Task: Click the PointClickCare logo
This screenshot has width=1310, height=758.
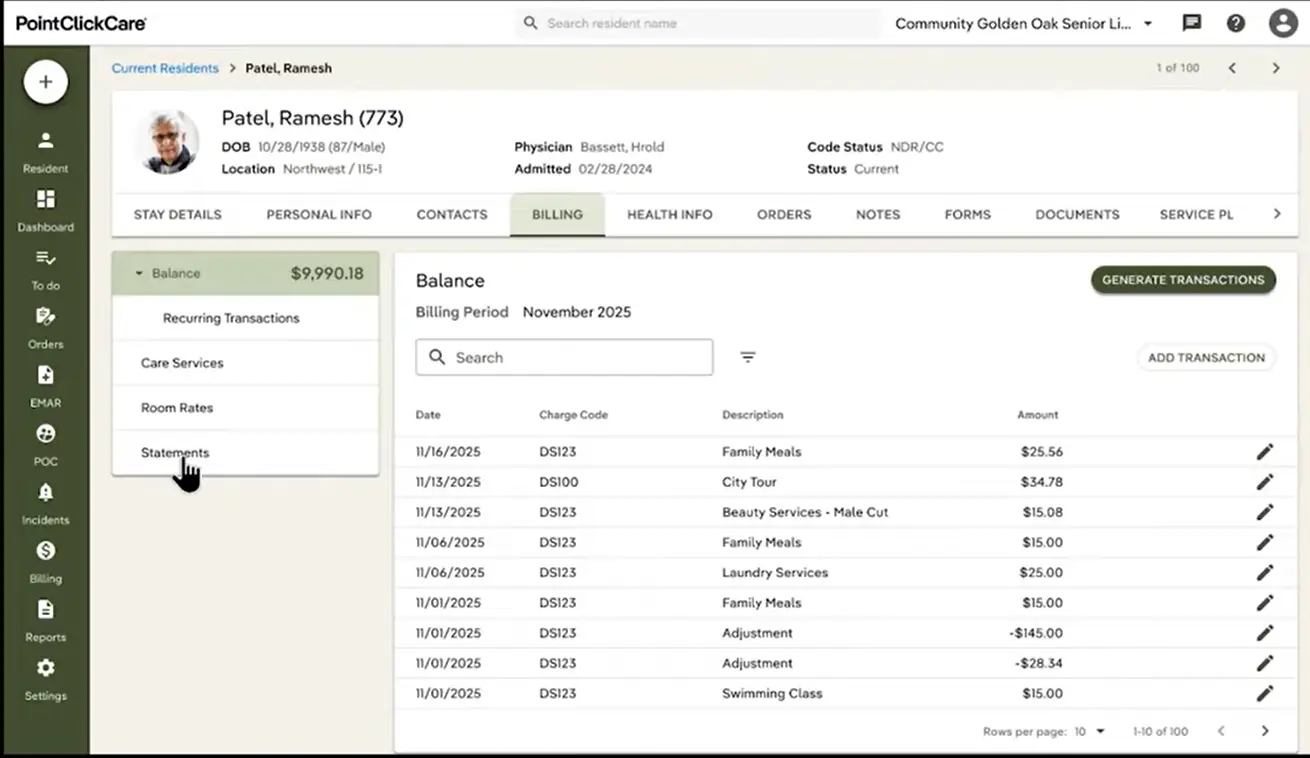Action: [81, 23]
